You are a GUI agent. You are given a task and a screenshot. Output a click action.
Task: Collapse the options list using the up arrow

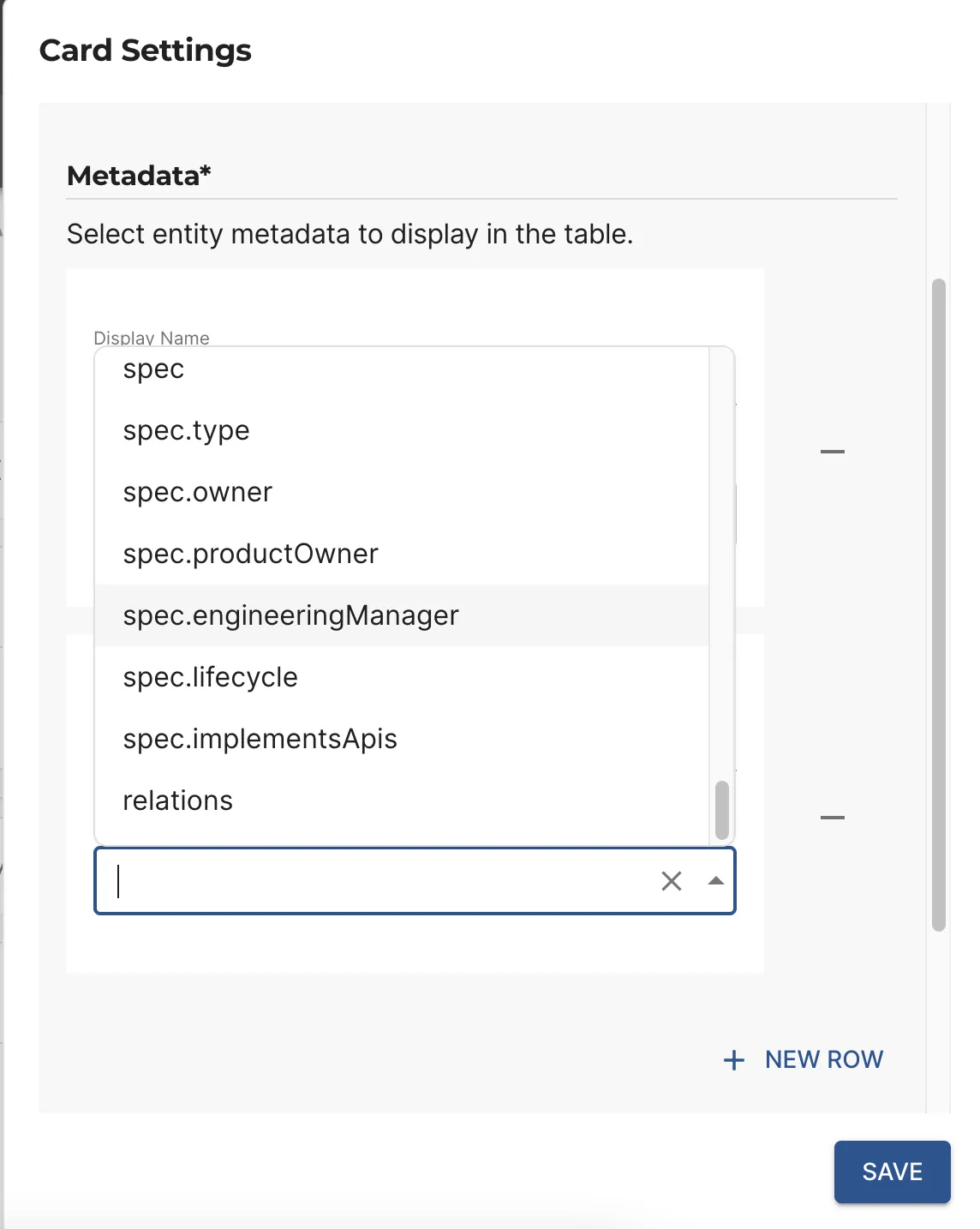[716, 881]
